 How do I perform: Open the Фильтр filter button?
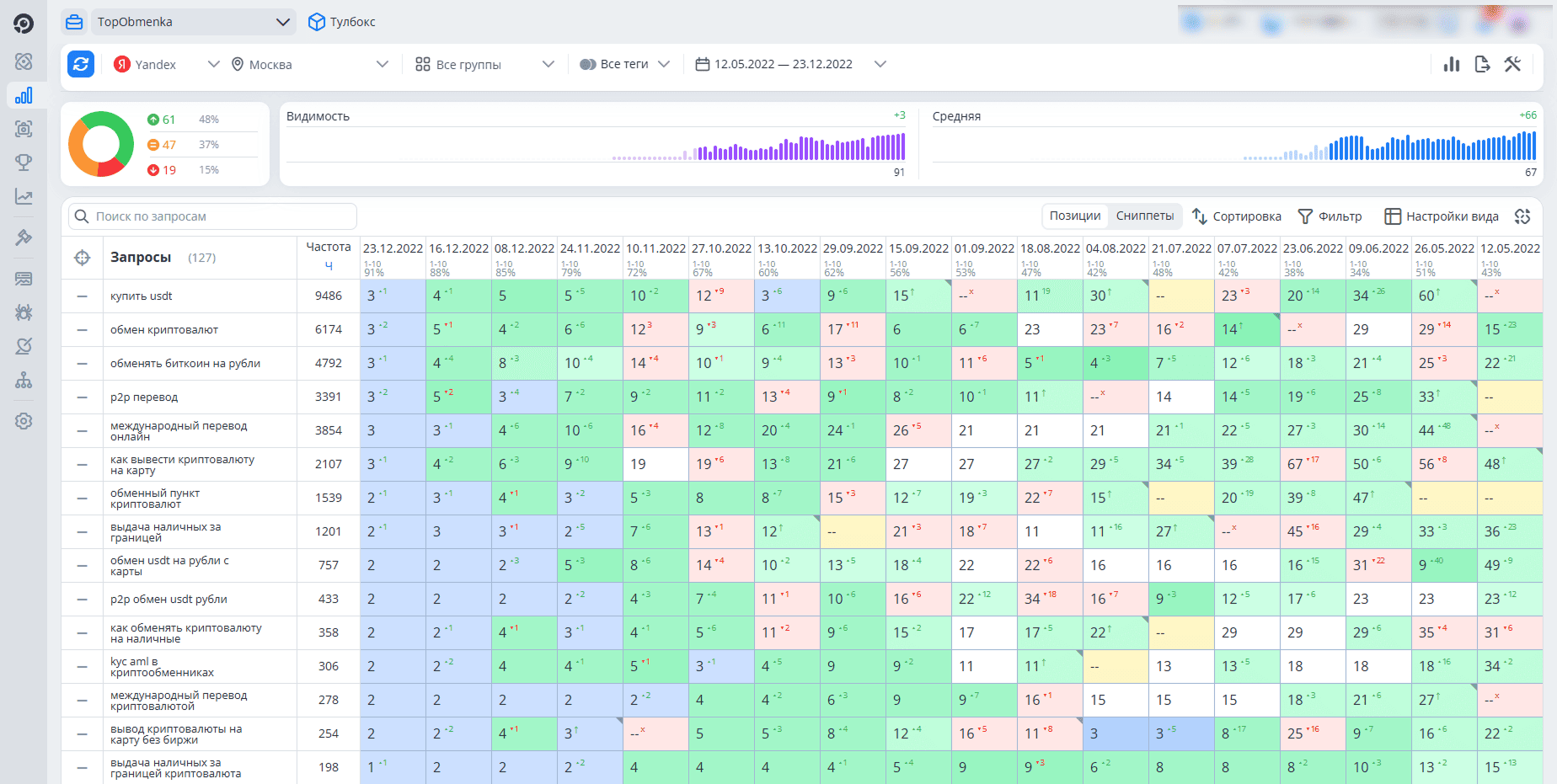pyautogui.click(x=1330, y=216)
